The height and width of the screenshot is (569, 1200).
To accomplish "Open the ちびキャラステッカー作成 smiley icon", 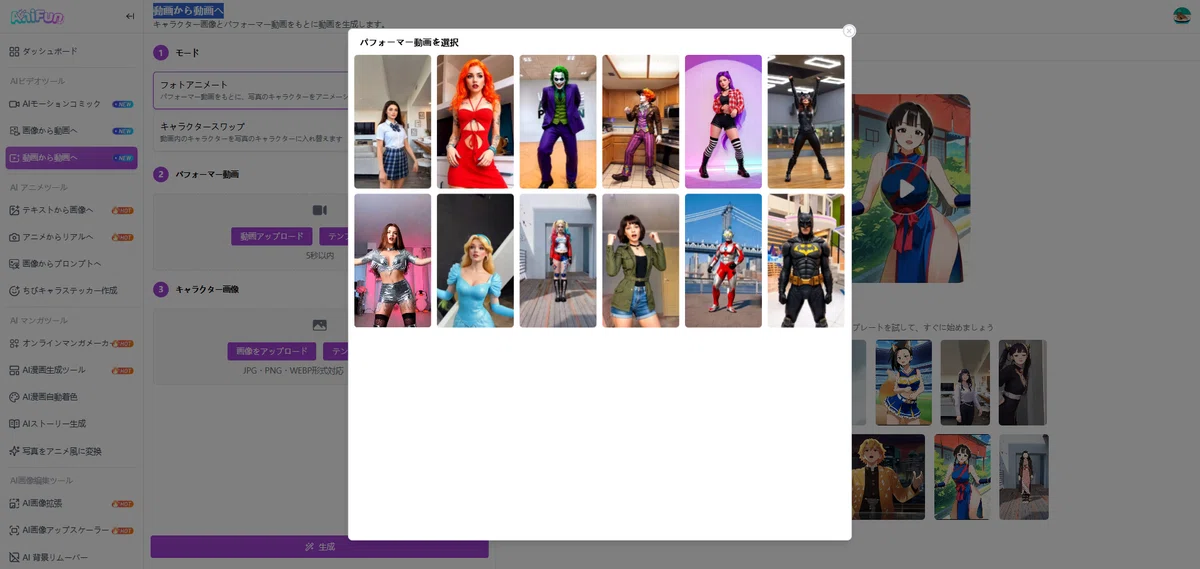I will pyautogui.click(x=14, y=290).
